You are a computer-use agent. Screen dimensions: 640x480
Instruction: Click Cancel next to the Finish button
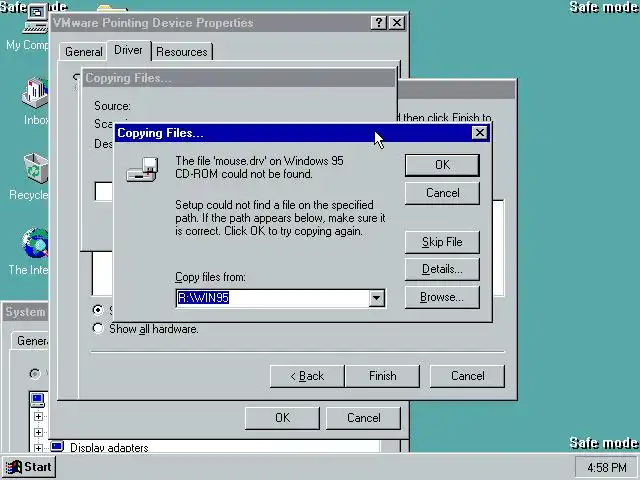467,376
